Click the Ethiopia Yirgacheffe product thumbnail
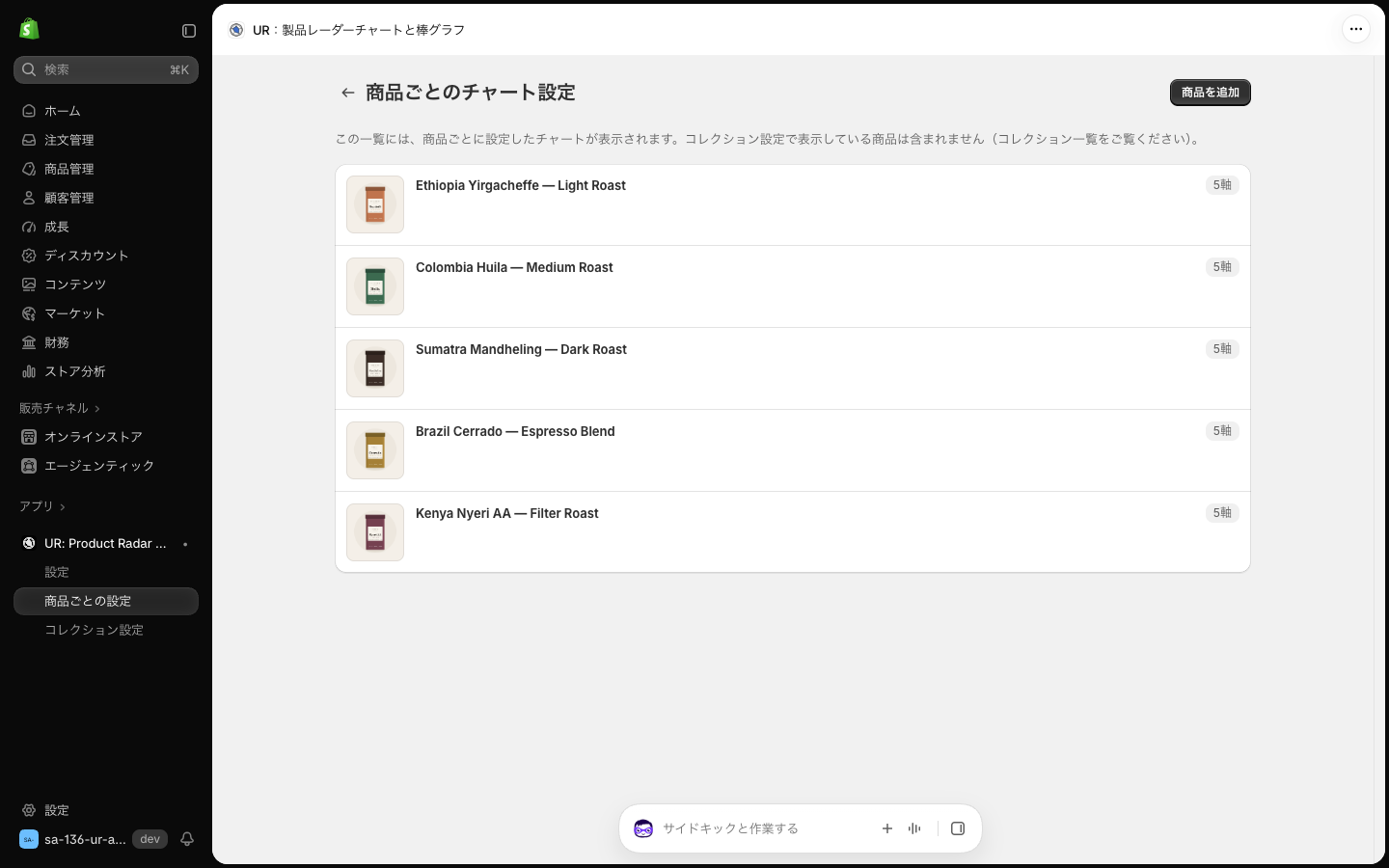 click(x=375, y=204)
